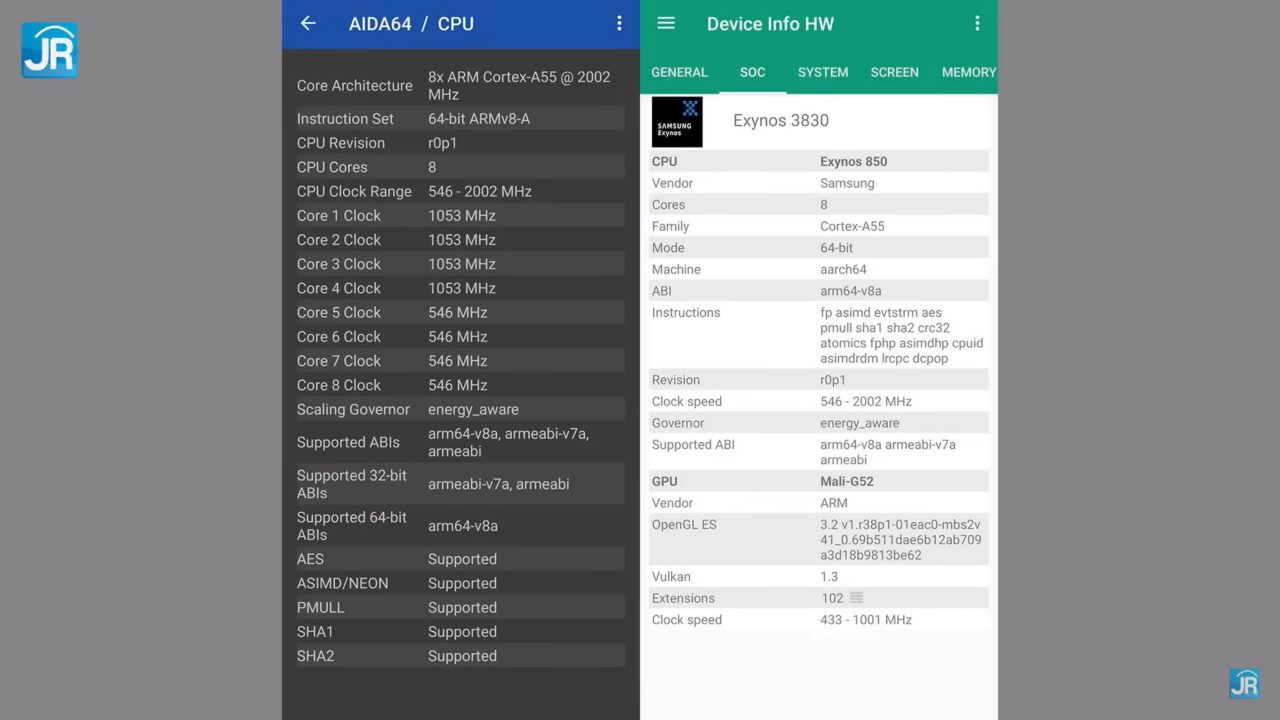Click the Supported ABIs row in AIDA64
The width and height of the screenshot is (1280, 720).
(460, 442)
